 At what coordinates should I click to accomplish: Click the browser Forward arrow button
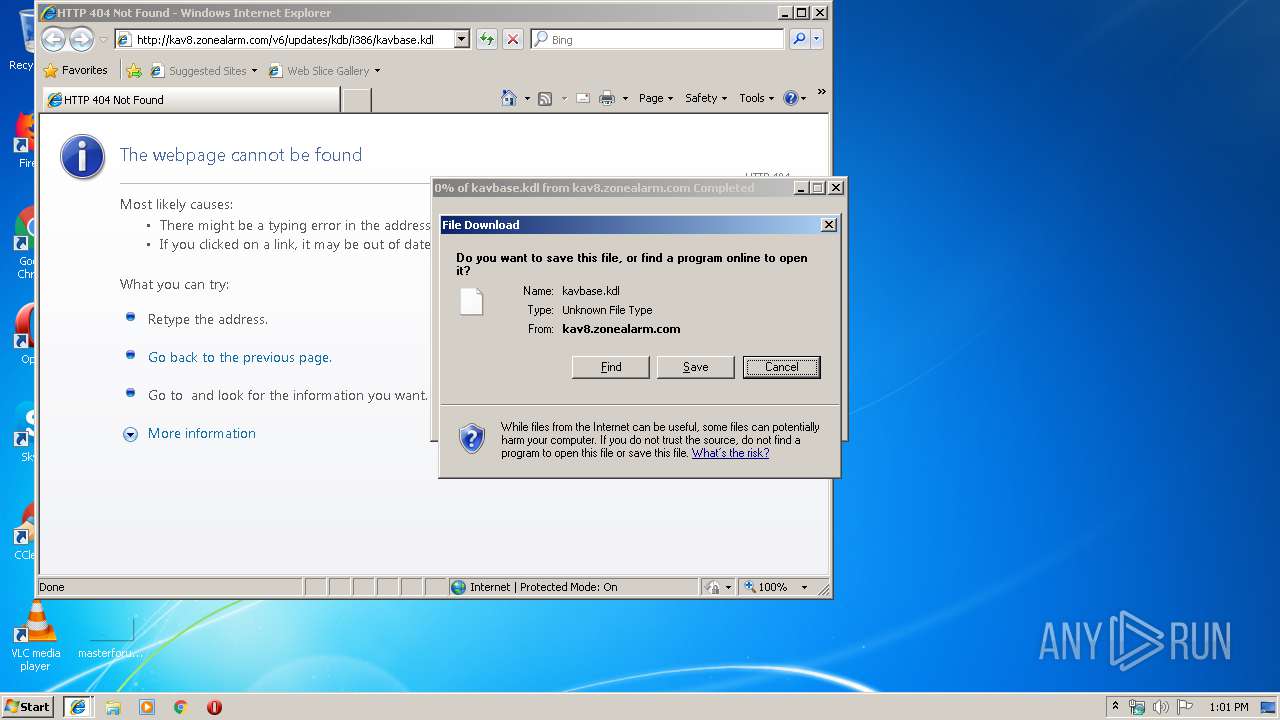point(81,39)
